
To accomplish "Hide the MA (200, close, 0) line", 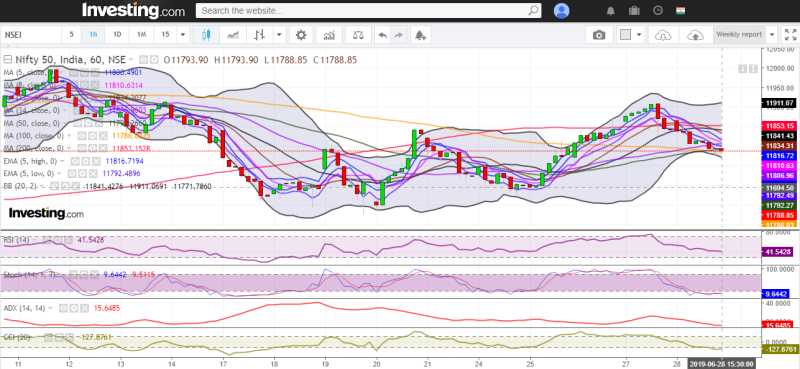I will click(81, 148).
